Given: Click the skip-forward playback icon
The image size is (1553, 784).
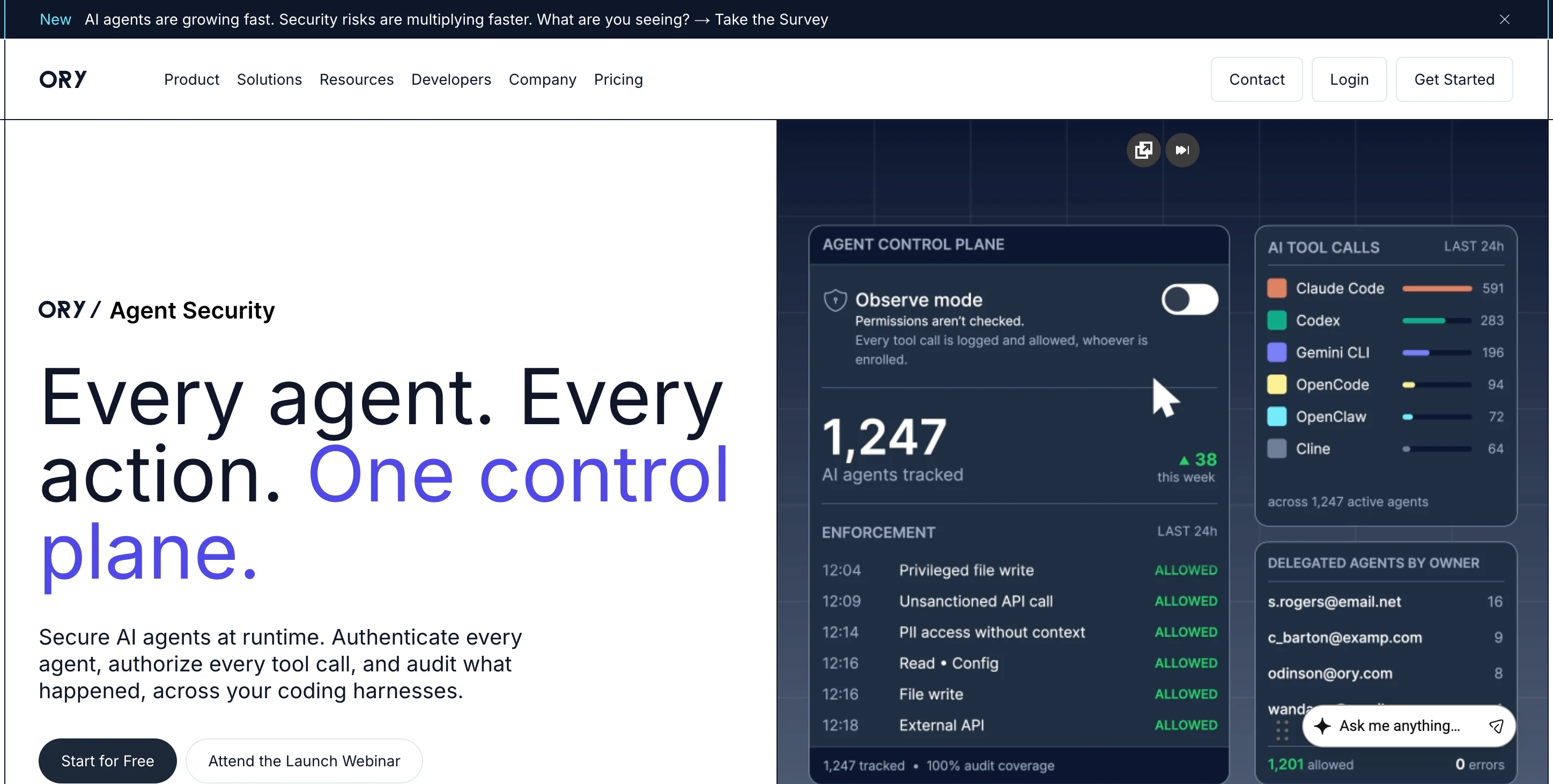Looking at the screenshot, I should tap(1181, 150).
